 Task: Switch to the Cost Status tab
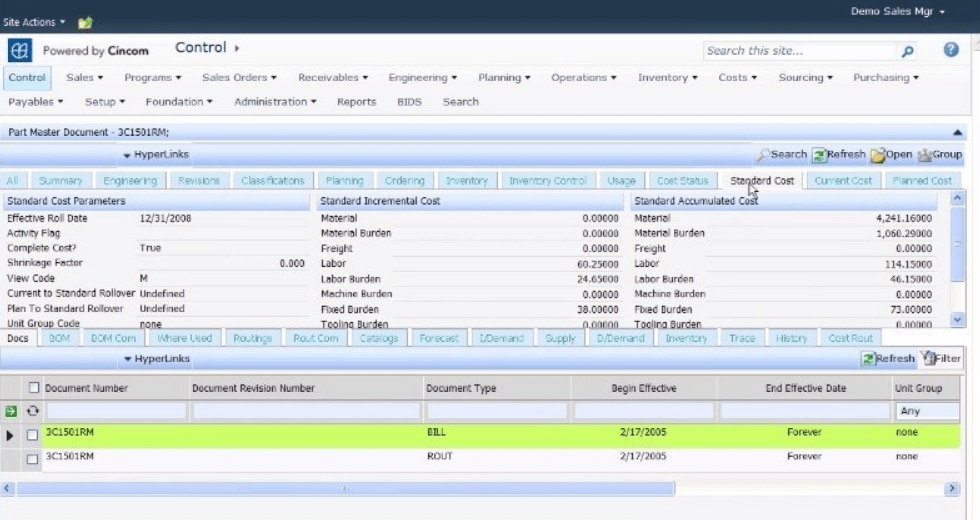(x=682, y=181)
